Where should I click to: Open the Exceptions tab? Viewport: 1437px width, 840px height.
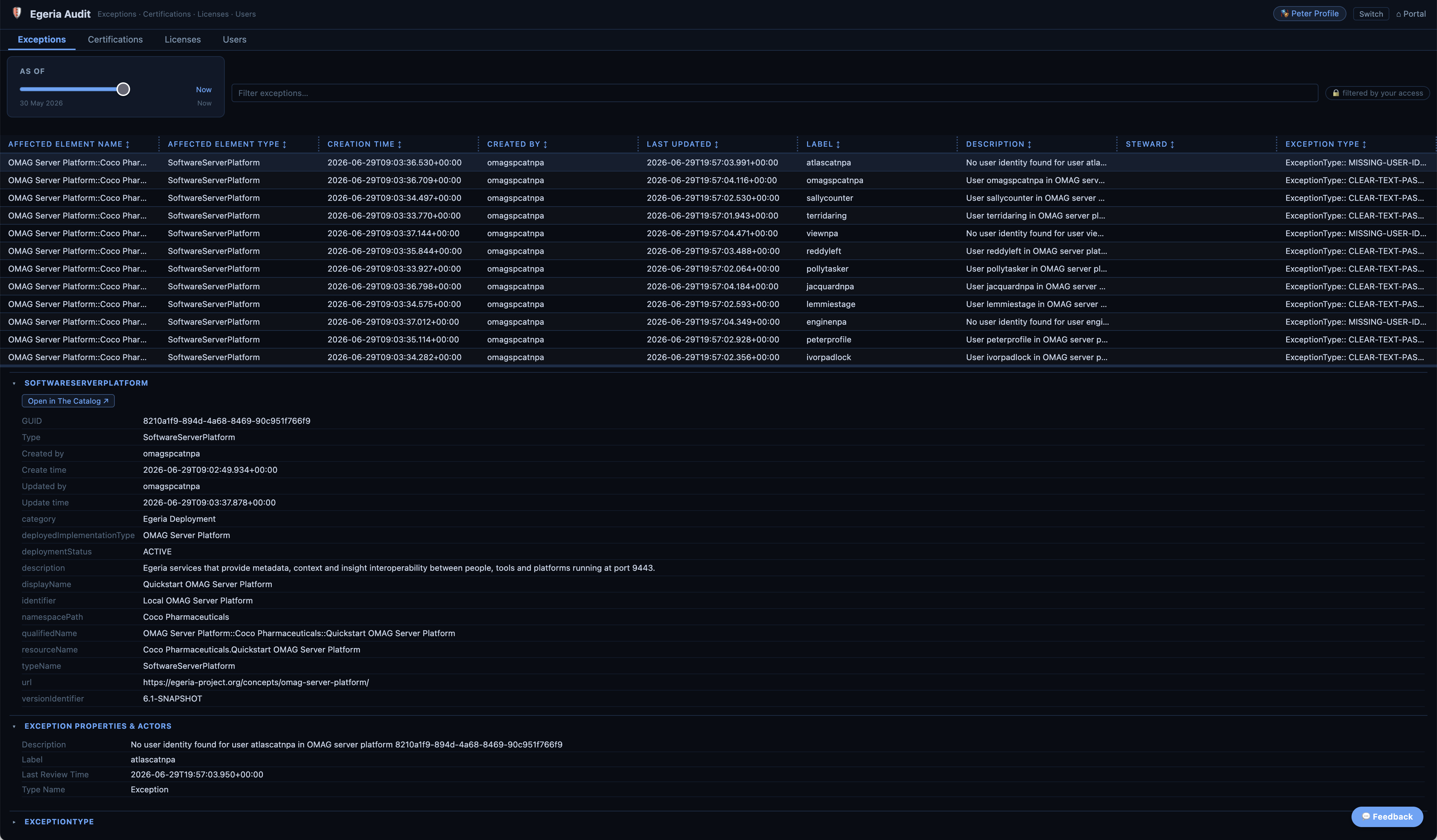pos(42,39)
